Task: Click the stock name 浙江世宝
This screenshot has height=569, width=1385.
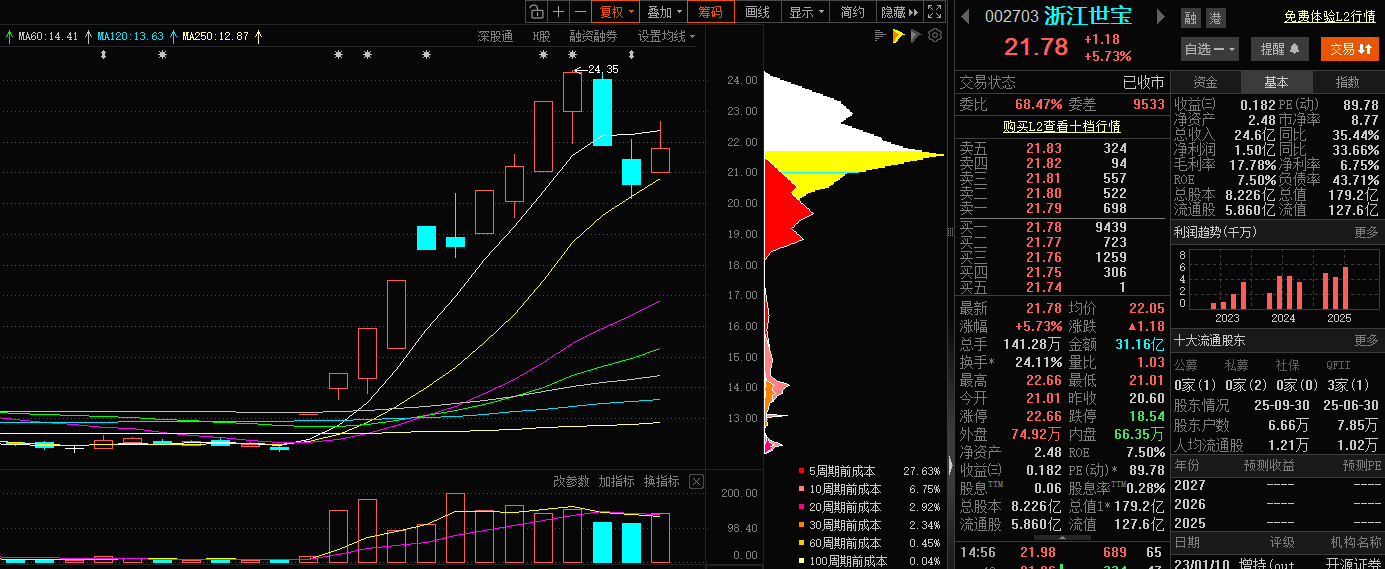Action: tap(1088, 16)
